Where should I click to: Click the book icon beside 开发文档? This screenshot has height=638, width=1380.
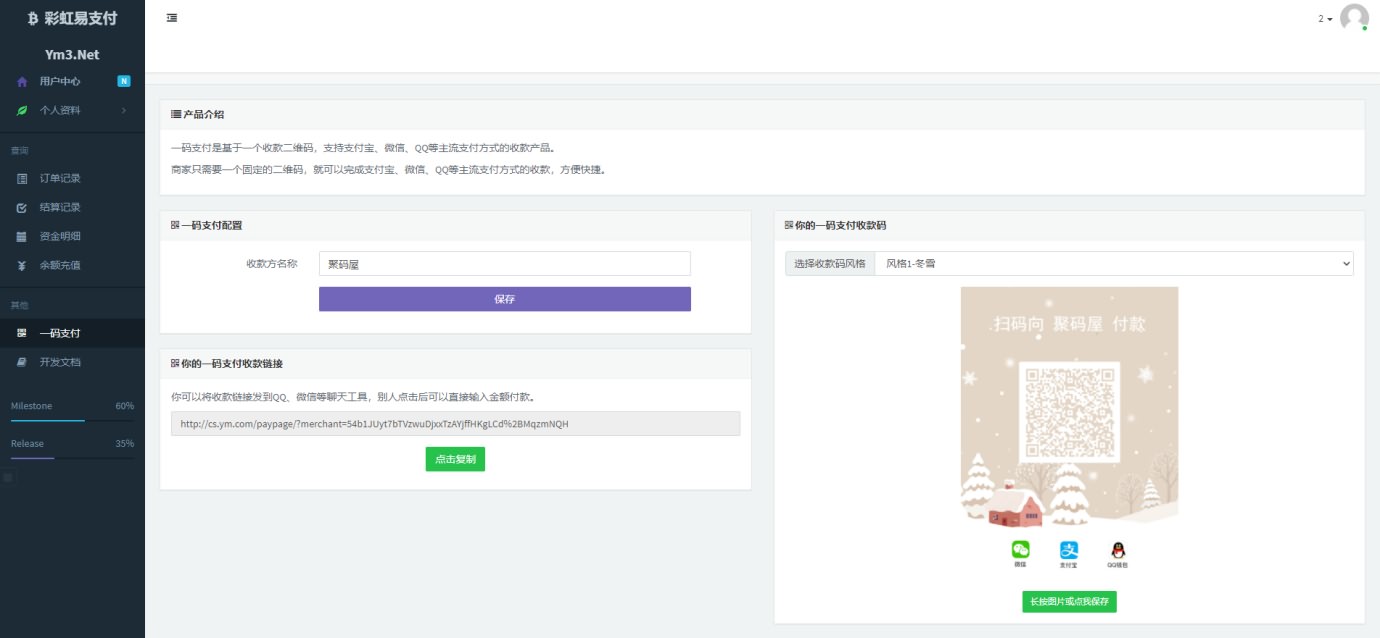(x=22, y=362)
